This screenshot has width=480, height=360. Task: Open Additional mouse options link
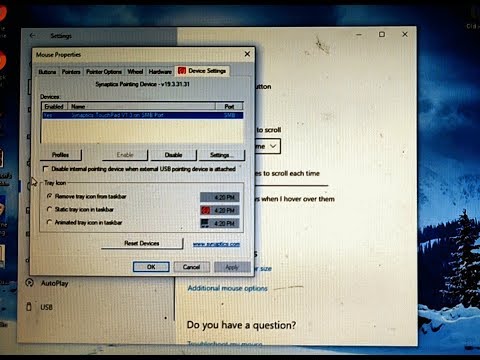227,288
